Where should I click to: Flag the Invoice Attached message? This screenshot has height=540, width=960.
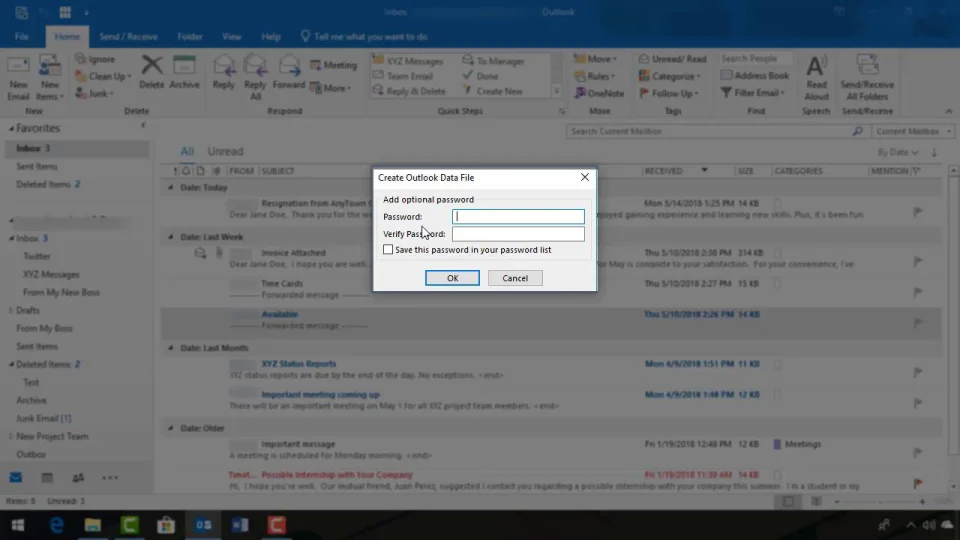(x=918, y=261)
